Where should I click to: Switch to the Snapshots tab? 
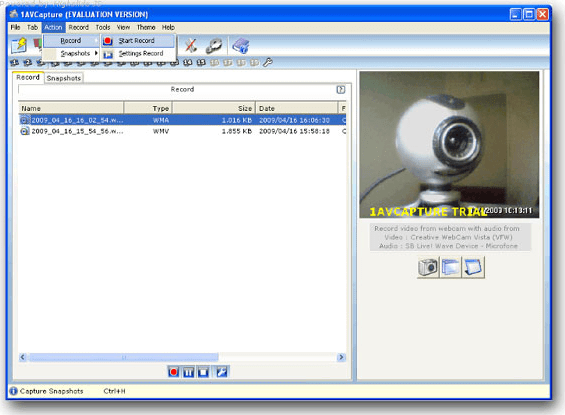click(64, 78)
